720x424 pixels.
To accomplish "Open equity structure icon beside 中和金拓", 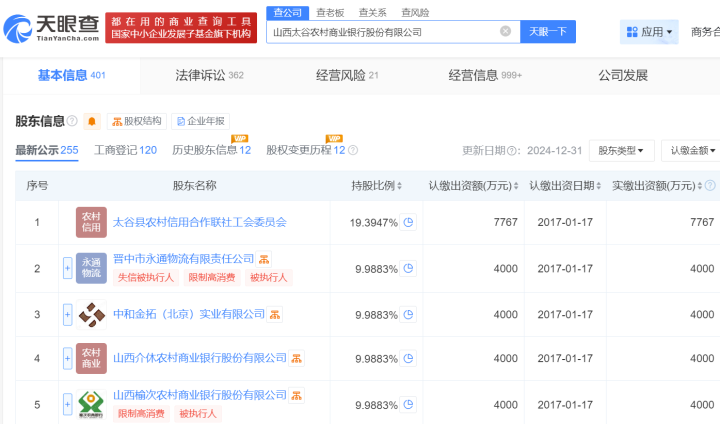I will (275, 314).
